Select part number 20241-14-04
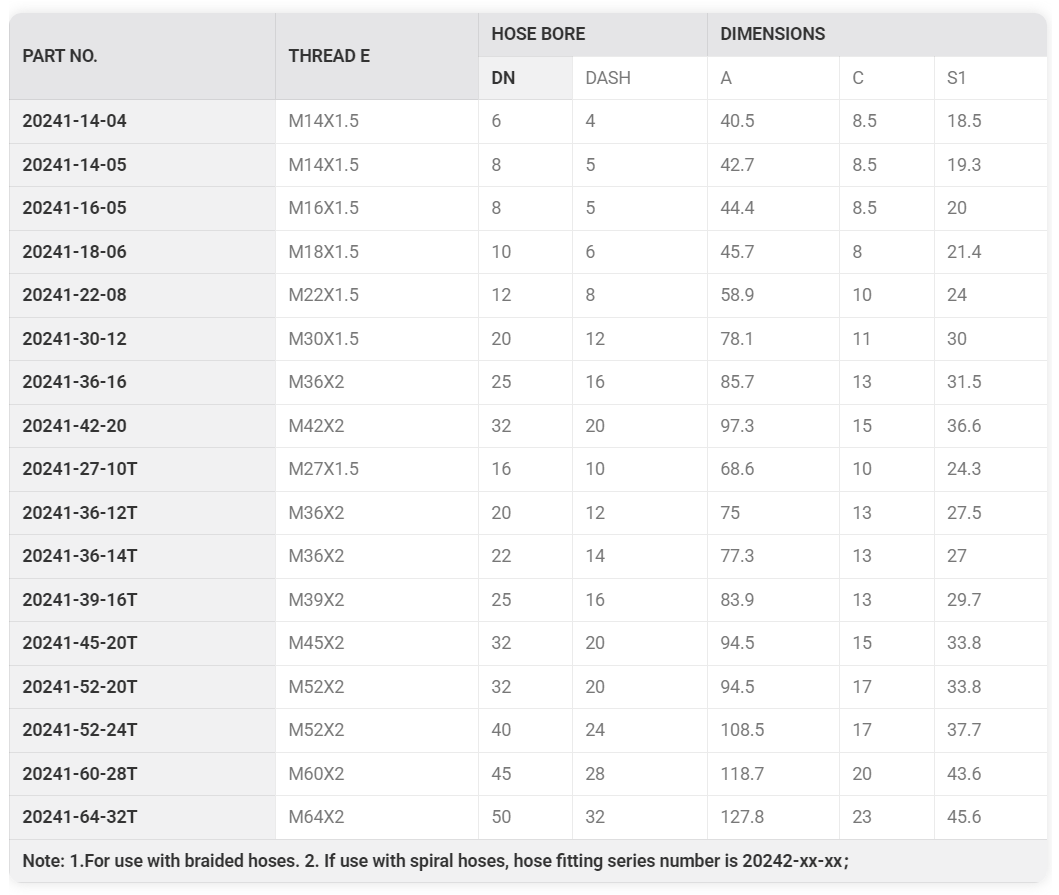Viewport: 1059px width, 895px height. pyautogui.click(x=75, y=121)
